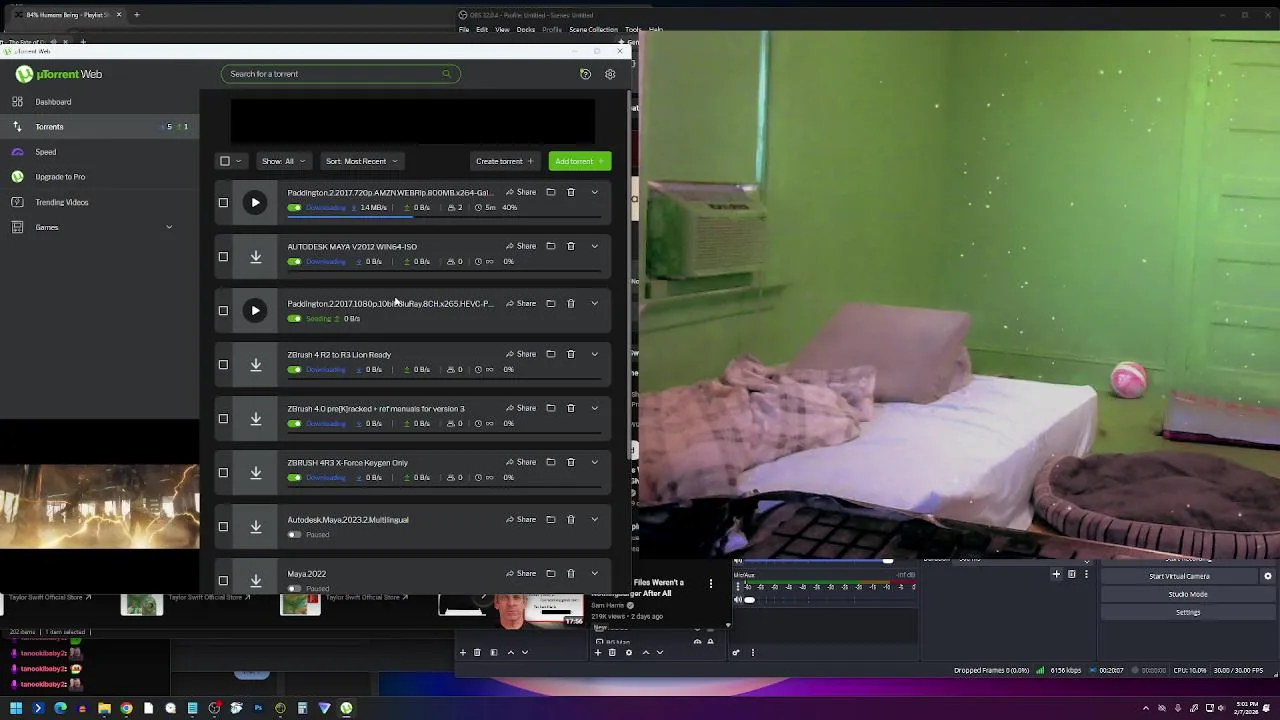This screenshot has height=720, width=1280.
Task: Expand ZBRUSH 4R3 X-Force Keygen details
Action: (x=594, y=462)
